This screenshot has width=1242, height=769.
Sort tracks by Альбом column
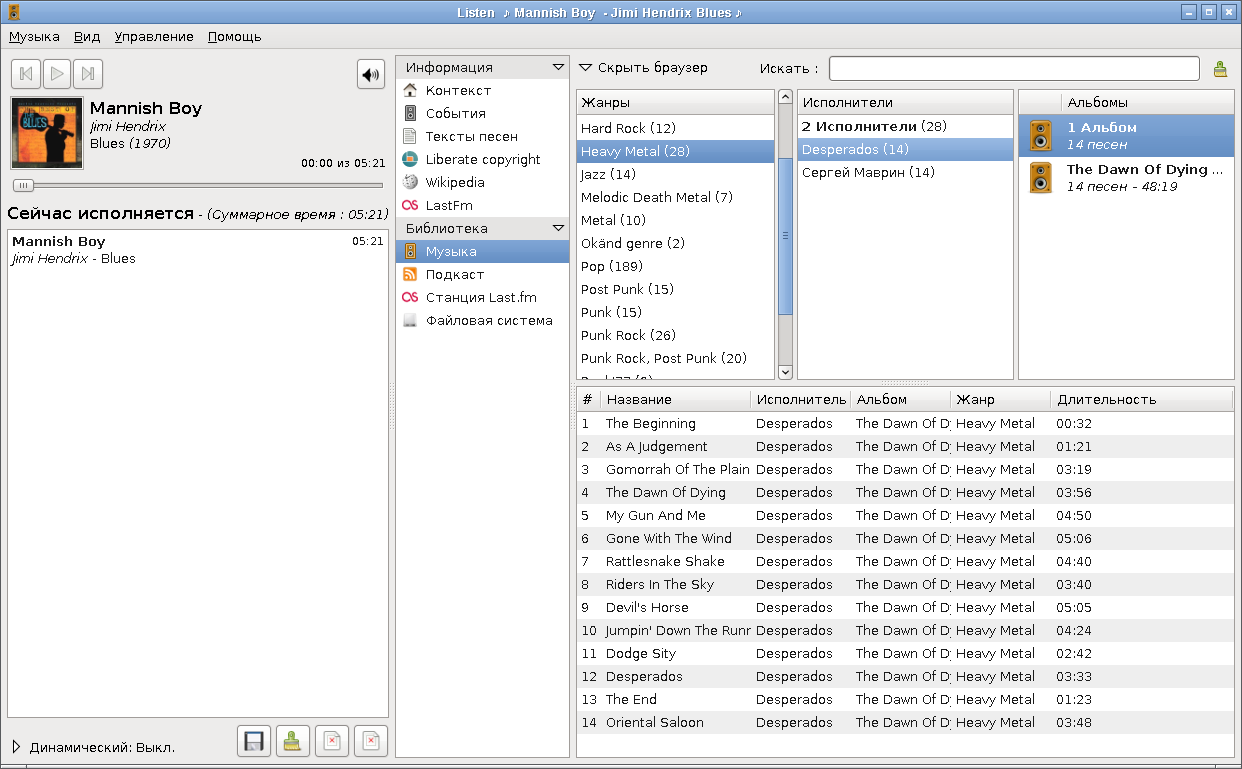(x=900, y=399)
